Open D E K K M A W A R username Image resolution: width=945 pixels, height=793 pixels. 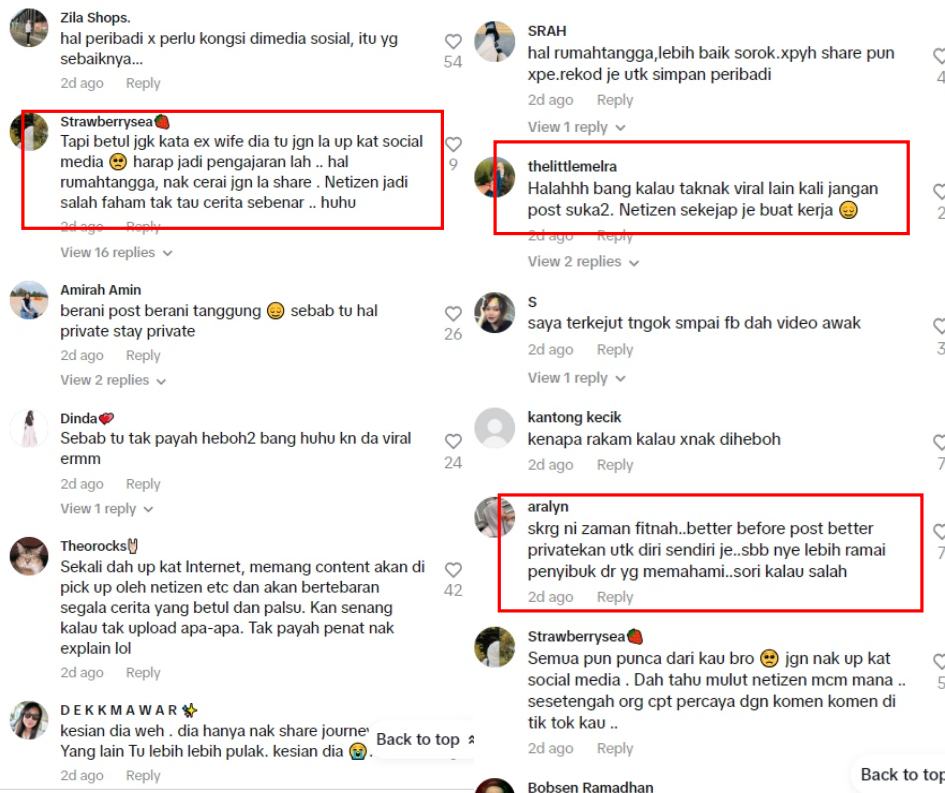119,710
